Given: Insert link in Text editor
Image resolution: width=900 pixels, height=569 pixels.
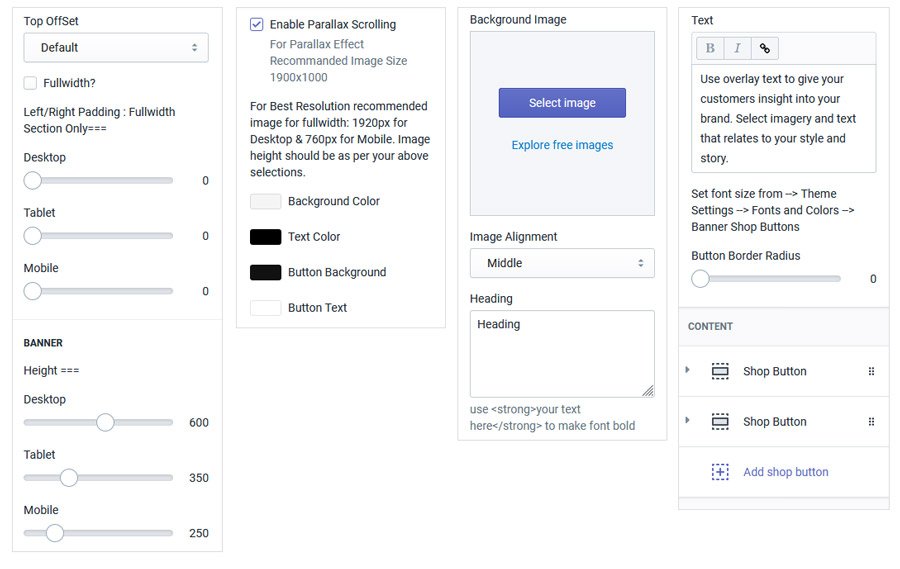Looking at the screenshot, I should click(765, 48).
